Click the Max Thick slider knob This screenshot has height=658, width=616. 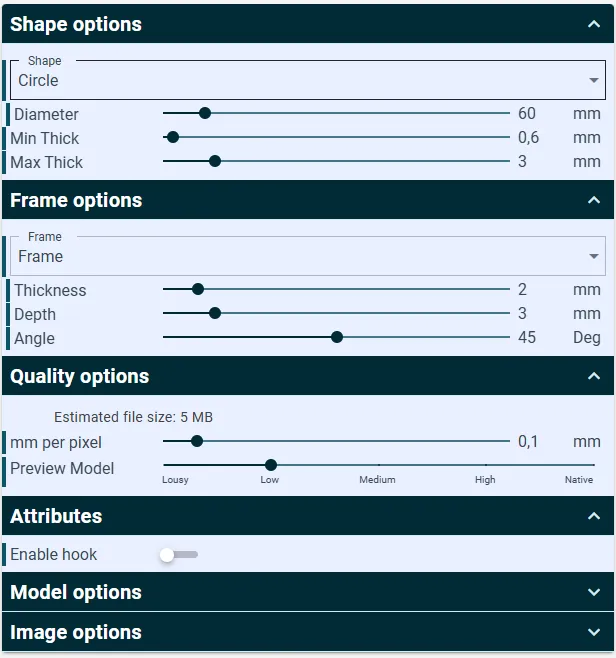[215, 161]
